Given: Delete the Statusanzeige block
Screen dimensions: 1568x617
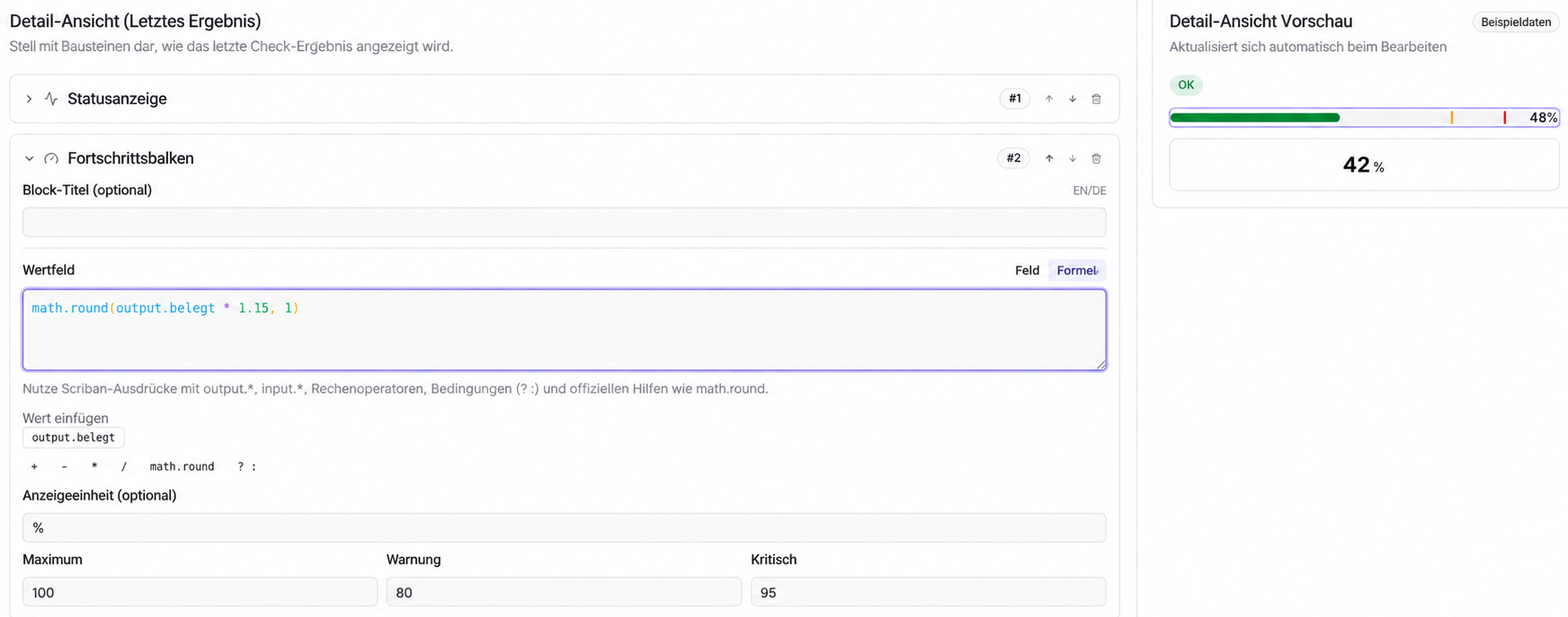Looking at the screenshot, I should (x=1096, y=98).
